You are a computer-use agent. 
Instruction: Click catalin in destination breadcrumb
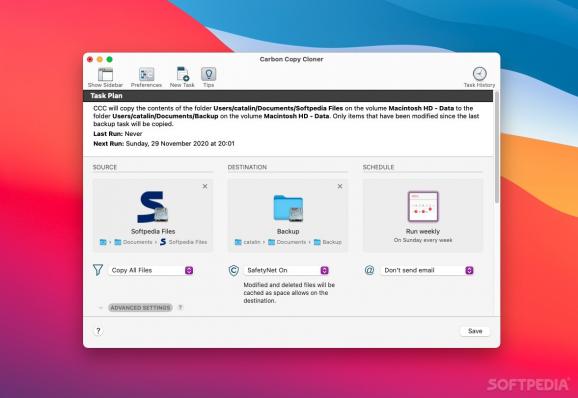[248, 242]
